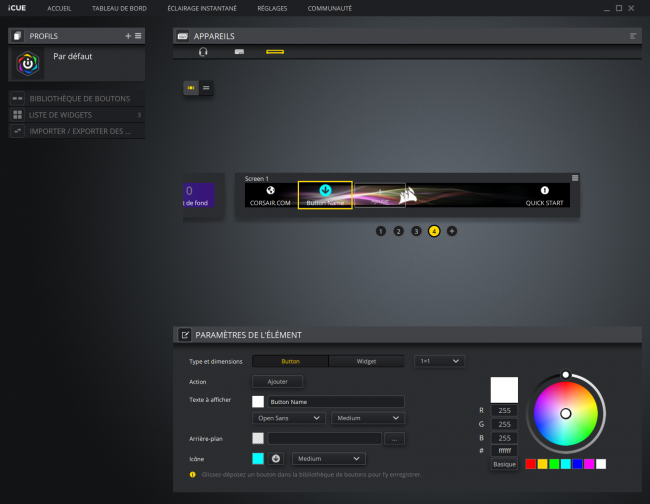Viewport: 650px width, 504px height.
Task: Click the Basique color mode button
Action: coord(504,464)
